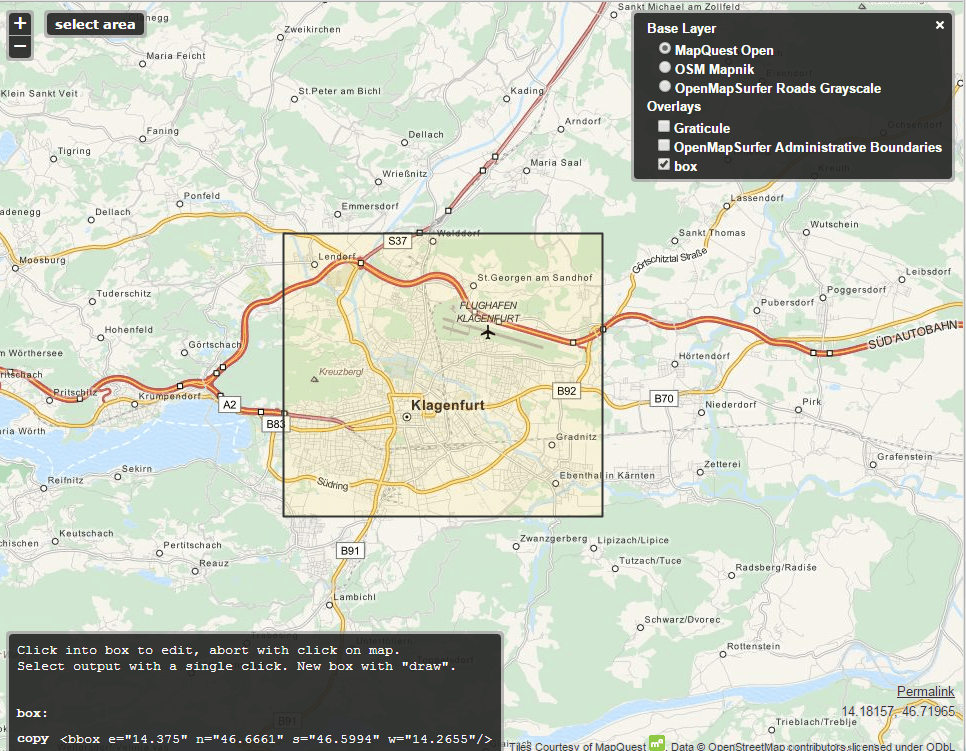Click the Klagenfurt city label
The image size is (966, 751).
point(448,405)
